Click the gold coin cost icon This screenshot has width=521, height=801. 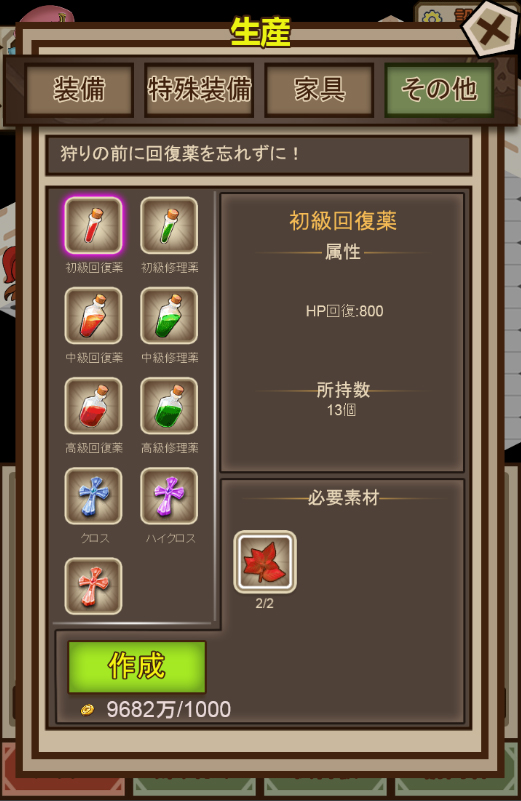pyautogui.click(x=87, y=709)
